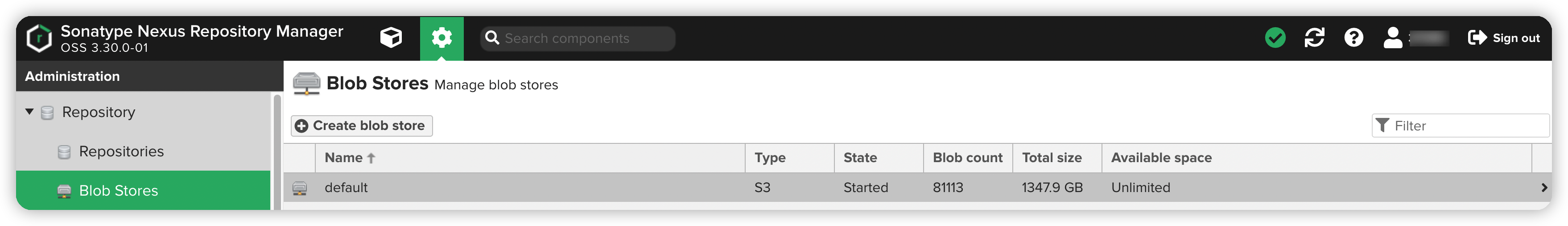Select Blob Stores in the sidebar

[119, 191]
